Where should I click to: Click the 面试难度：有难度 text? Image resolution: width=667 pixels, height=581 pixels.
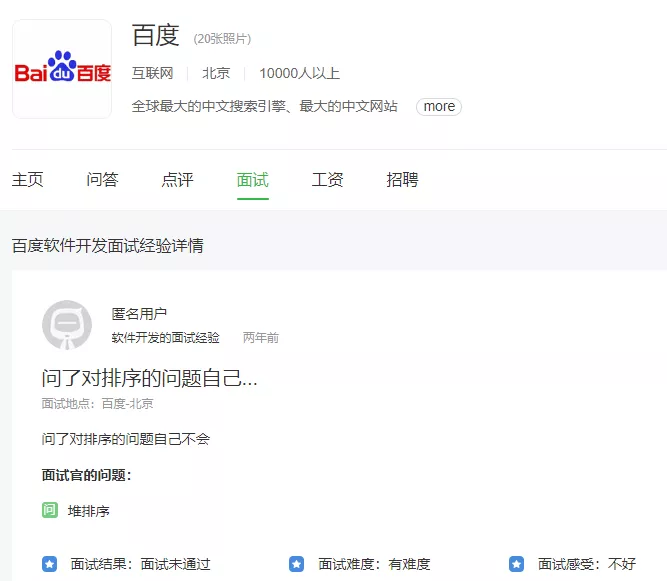374,564
